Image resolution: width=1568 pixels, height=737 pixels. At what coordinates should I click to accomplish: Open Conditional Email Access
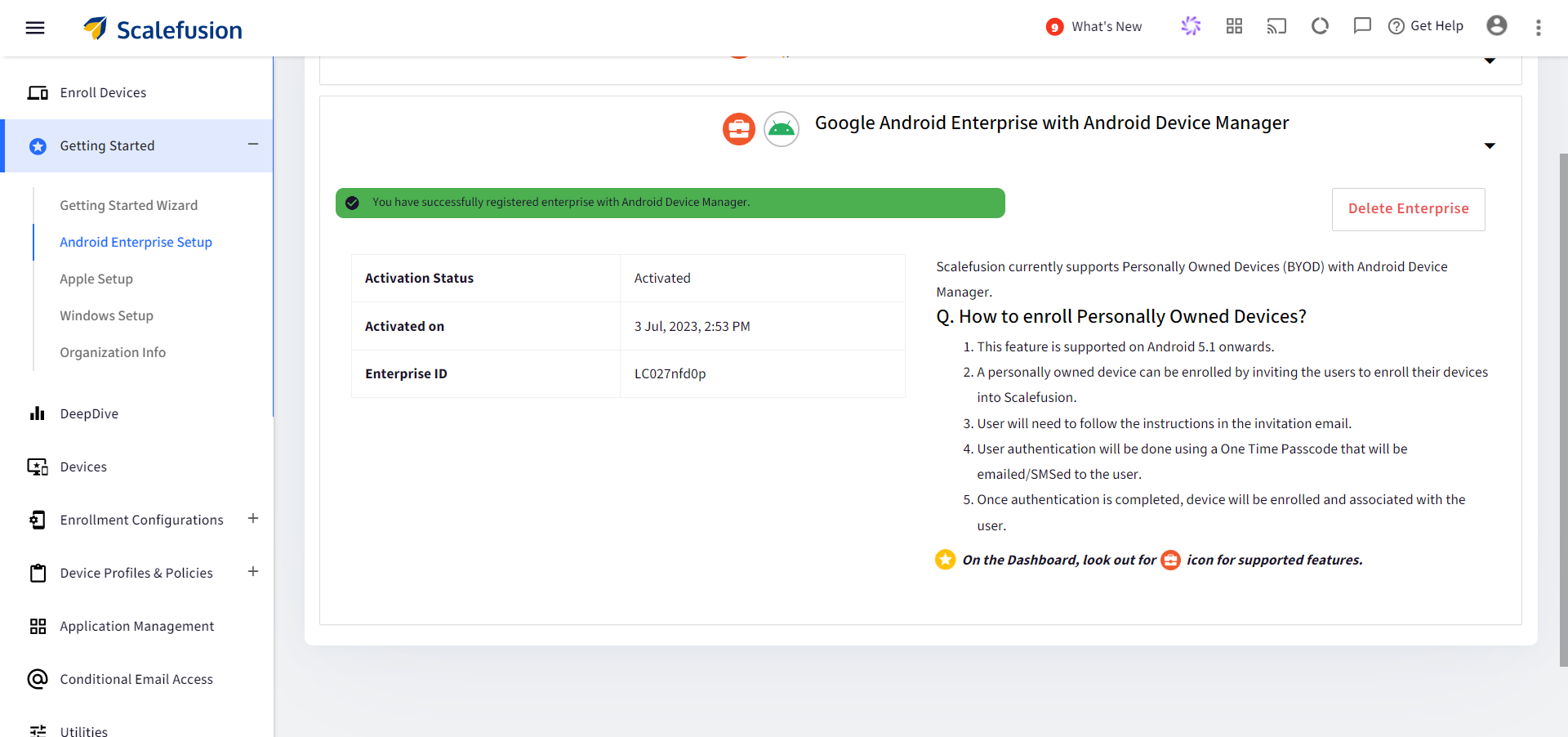(x=136, y=680)
